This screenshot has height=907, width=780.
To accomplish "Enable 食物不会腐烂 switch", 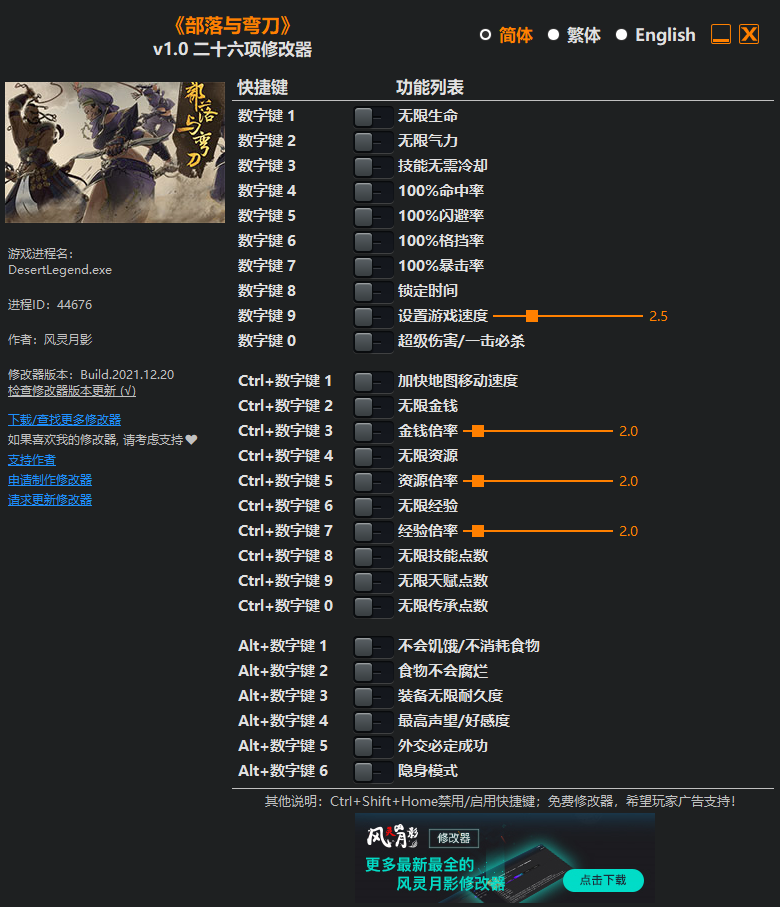I will pyautogui.click(x=373, y=672).
